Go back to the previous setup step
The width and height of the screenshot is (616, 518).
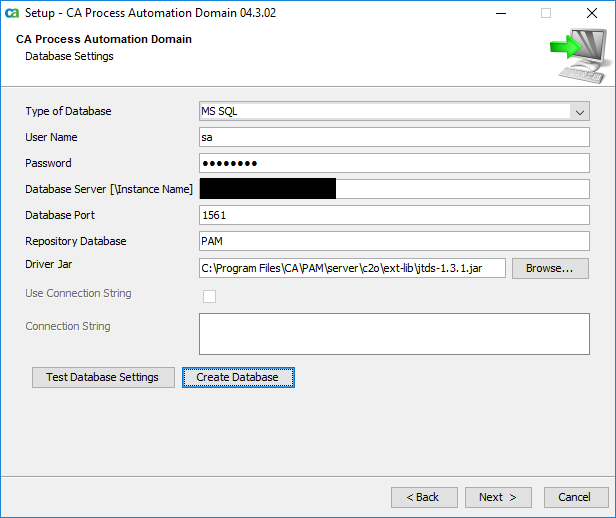[x=424, y=498]
